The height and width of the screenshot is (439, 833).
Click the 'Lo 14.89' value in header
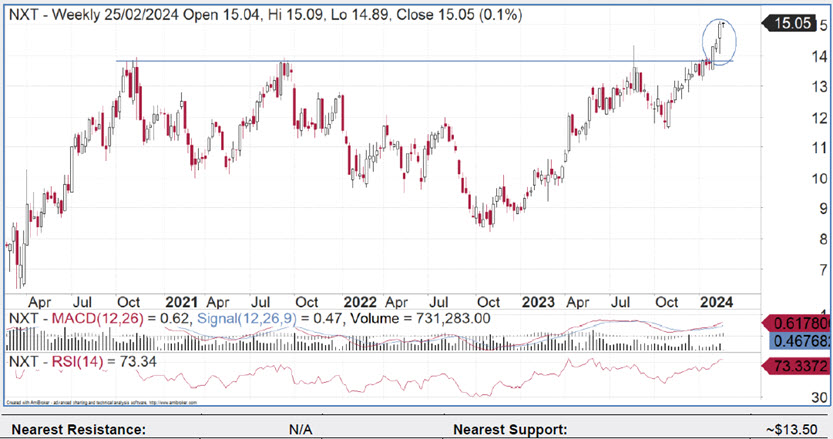point(360,14)
